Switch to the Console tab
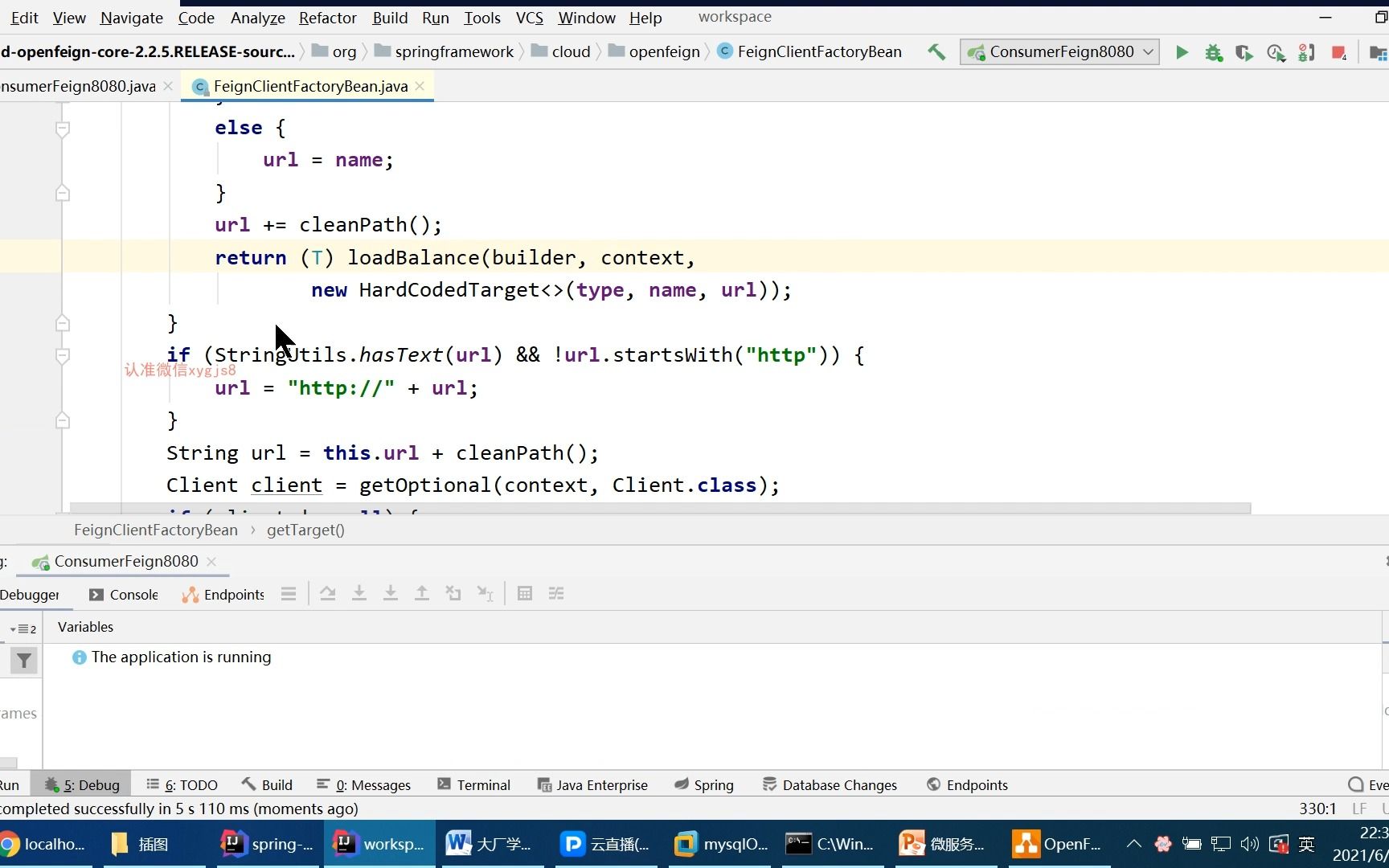 pos(124,595)
